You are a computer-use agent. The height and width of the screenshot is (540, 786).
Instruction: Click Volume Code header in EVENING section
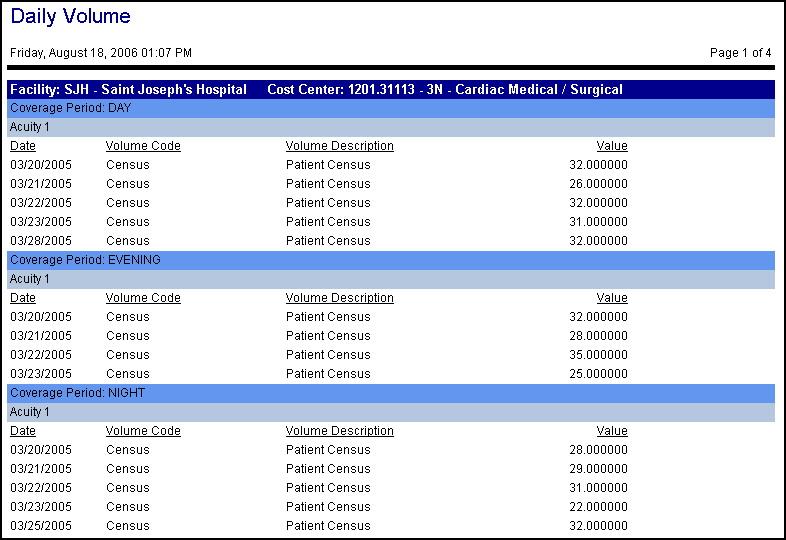[x=143, y=298]
